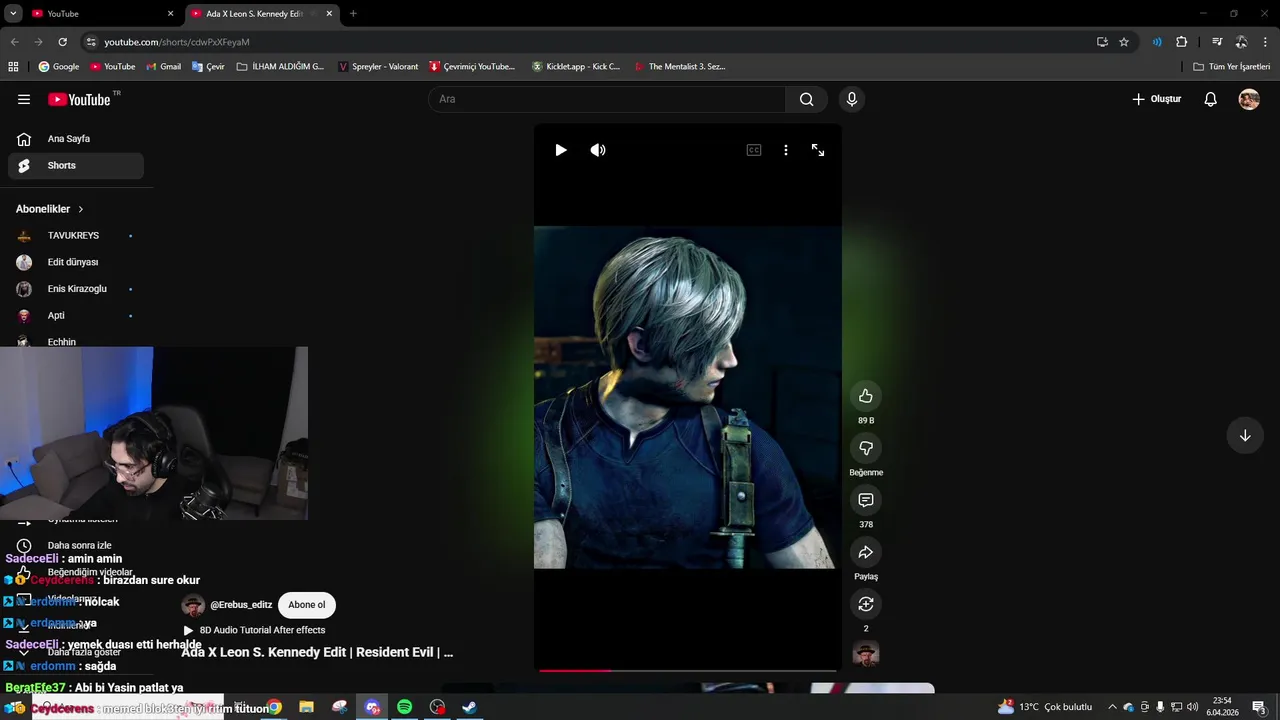Mute the Short's volume speaker icon

[598, 150]
